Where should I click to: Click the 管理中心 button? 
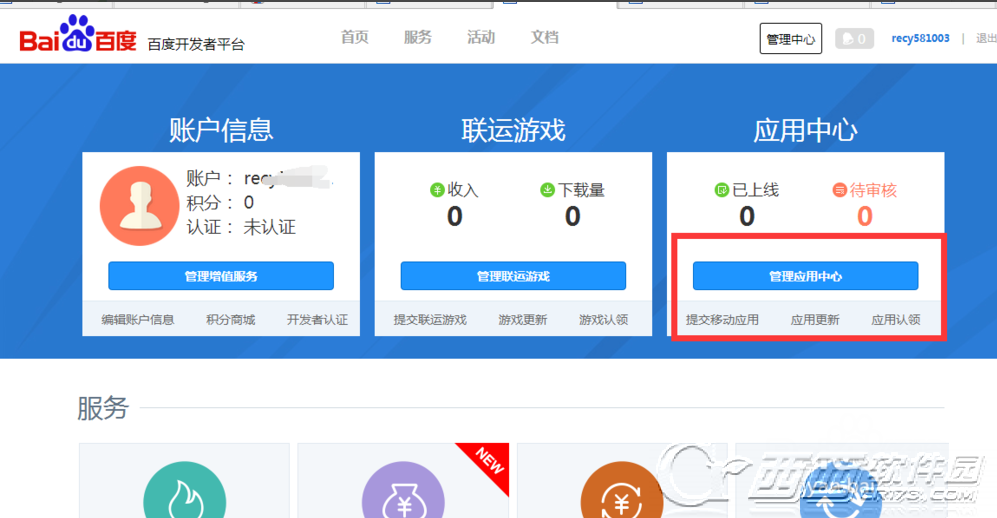point(790,39)
